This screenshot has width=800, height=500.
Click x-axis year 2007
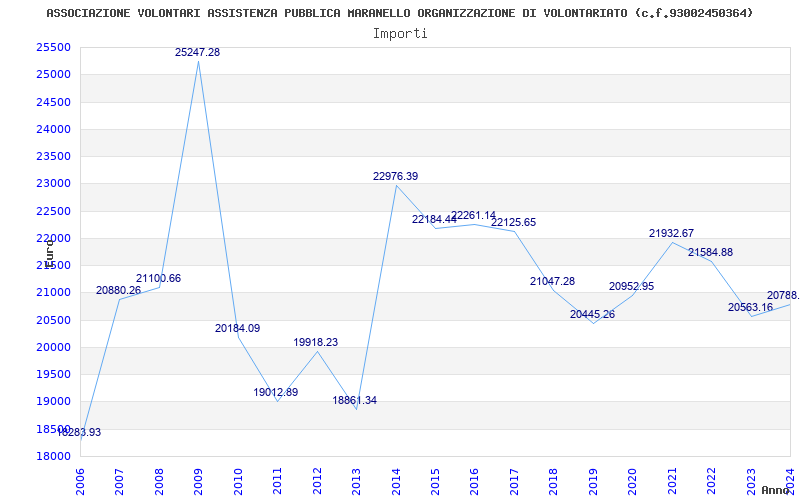119,481
